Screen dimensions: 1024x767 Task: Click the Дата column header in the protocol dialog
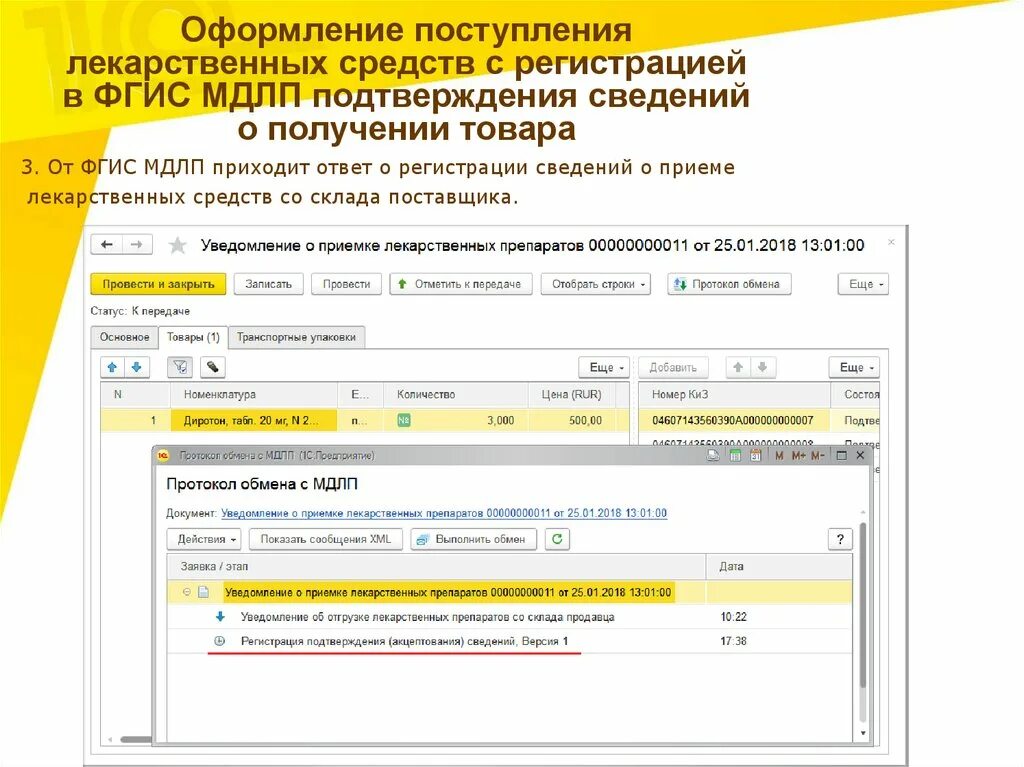point(779,566)
